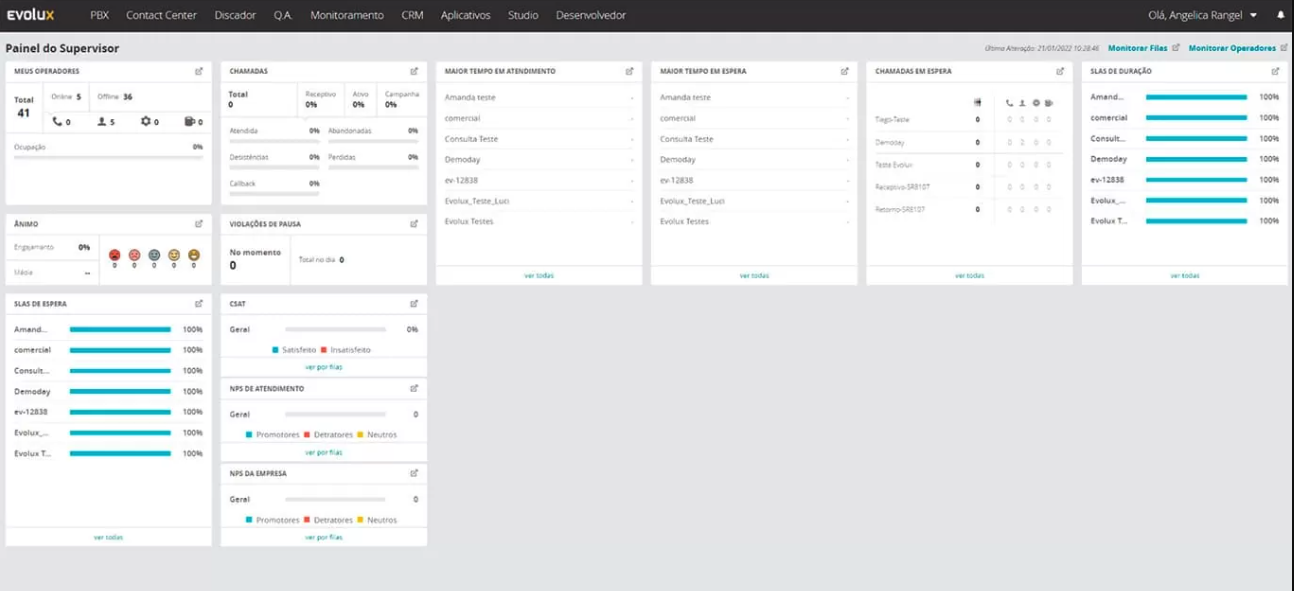Open the Contact Center menu

(161, 15)
